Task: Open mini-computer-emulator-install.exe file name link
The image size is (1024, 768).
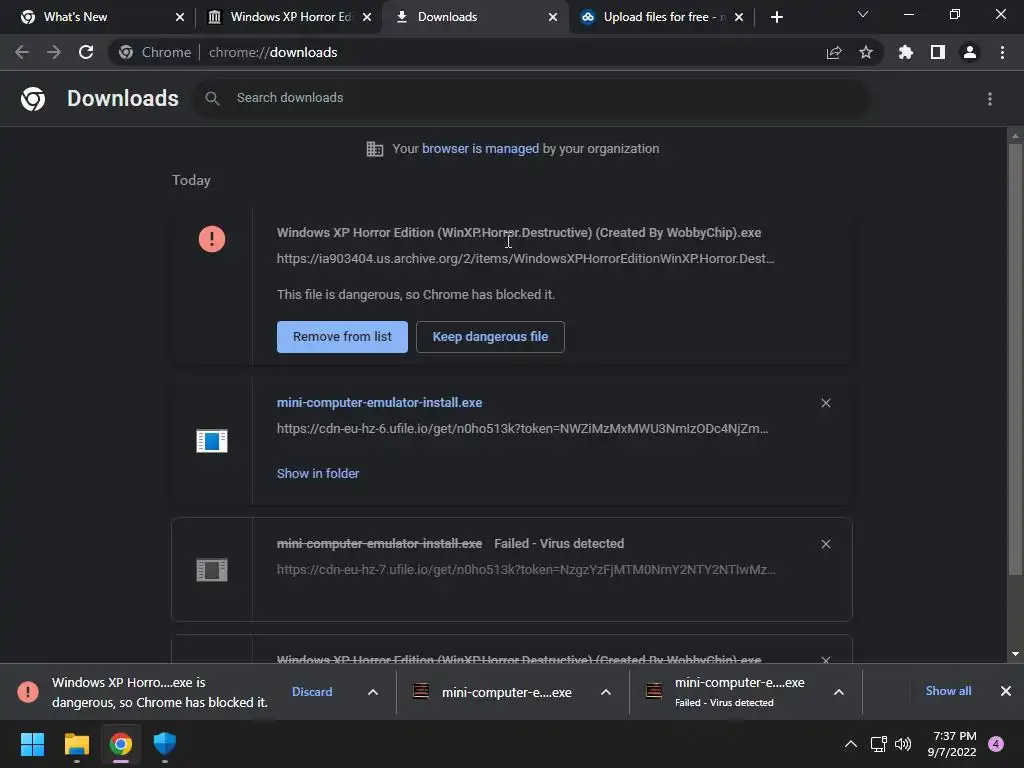Action: pos(379,403)
